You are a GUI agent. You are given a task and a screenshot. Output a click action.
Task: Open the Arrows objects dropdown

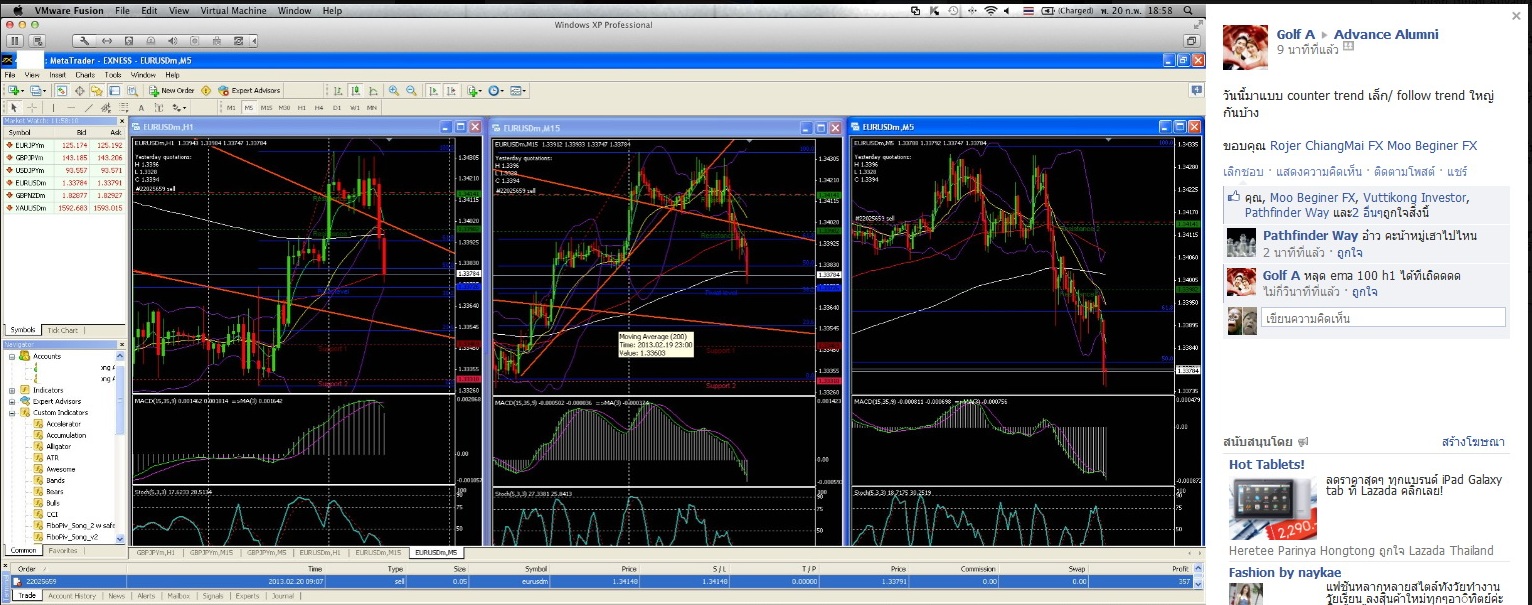(x=181, y=107)
